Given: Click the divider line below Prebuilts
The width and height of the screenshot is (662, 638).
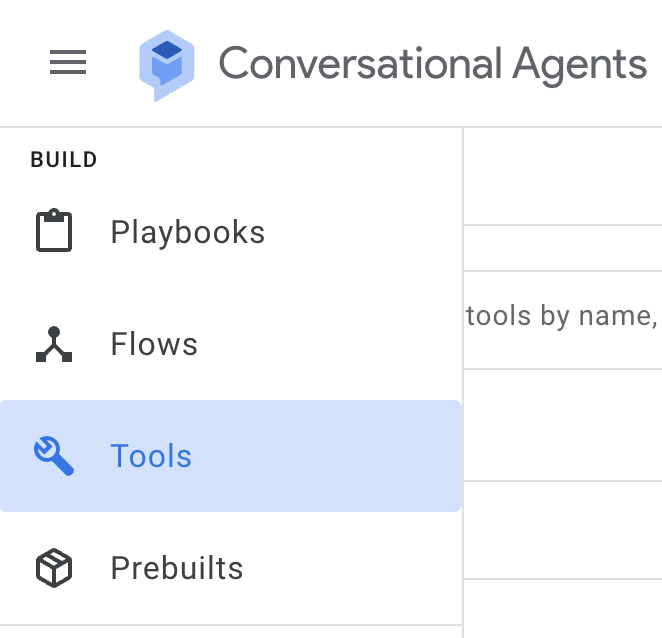Looking at the screenshot, I should click(230, 626).
